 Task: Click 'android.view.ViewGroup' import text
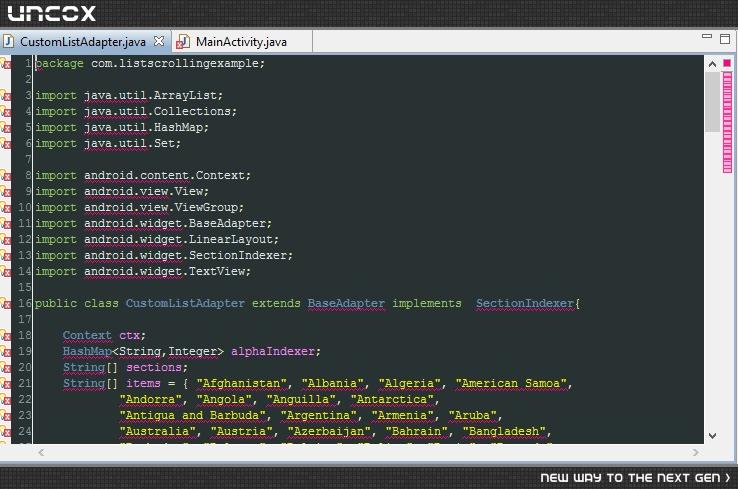pos(161,208)
